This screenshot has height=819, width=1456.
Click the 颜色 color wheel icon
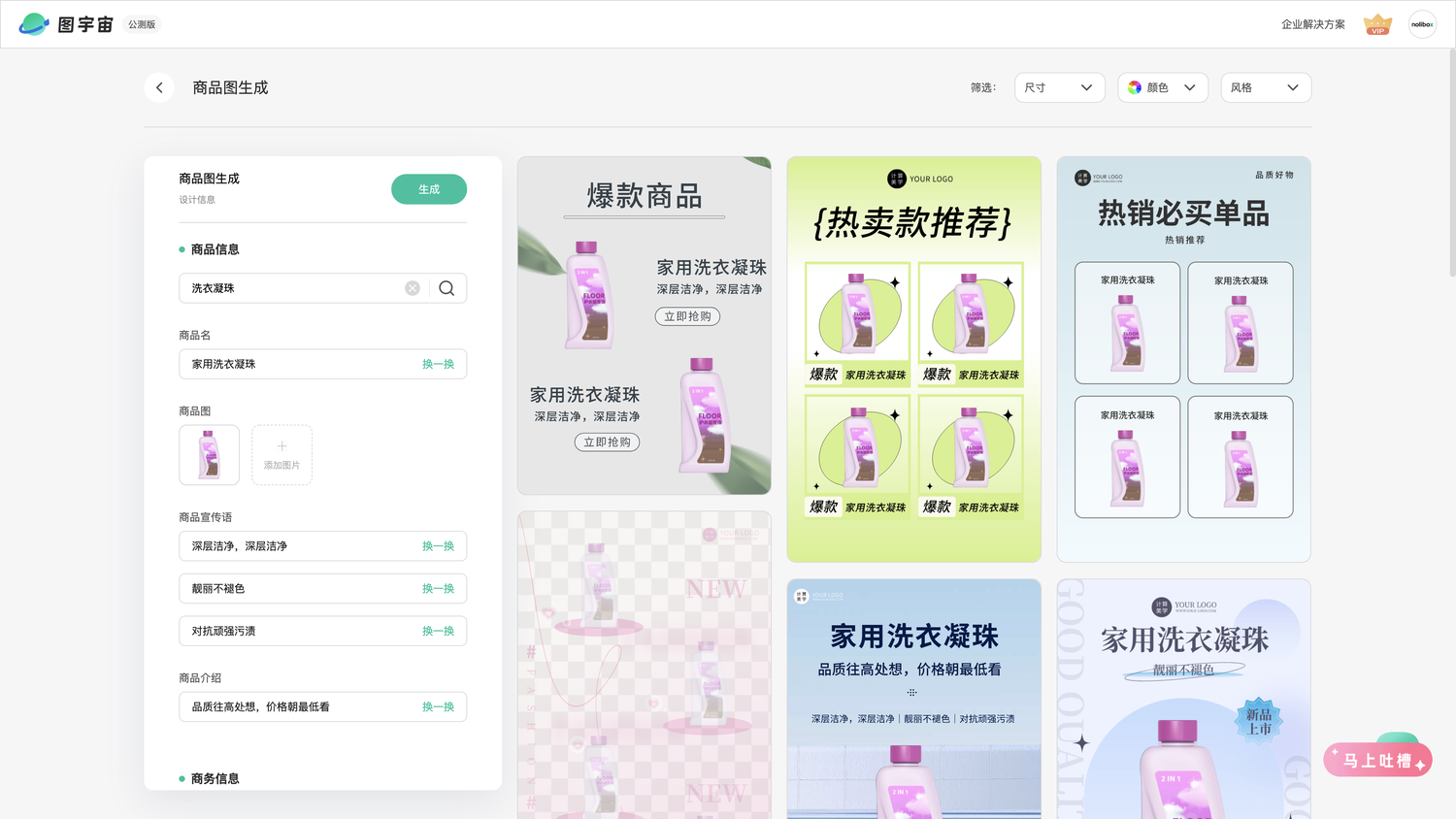tap(1135, 87)
